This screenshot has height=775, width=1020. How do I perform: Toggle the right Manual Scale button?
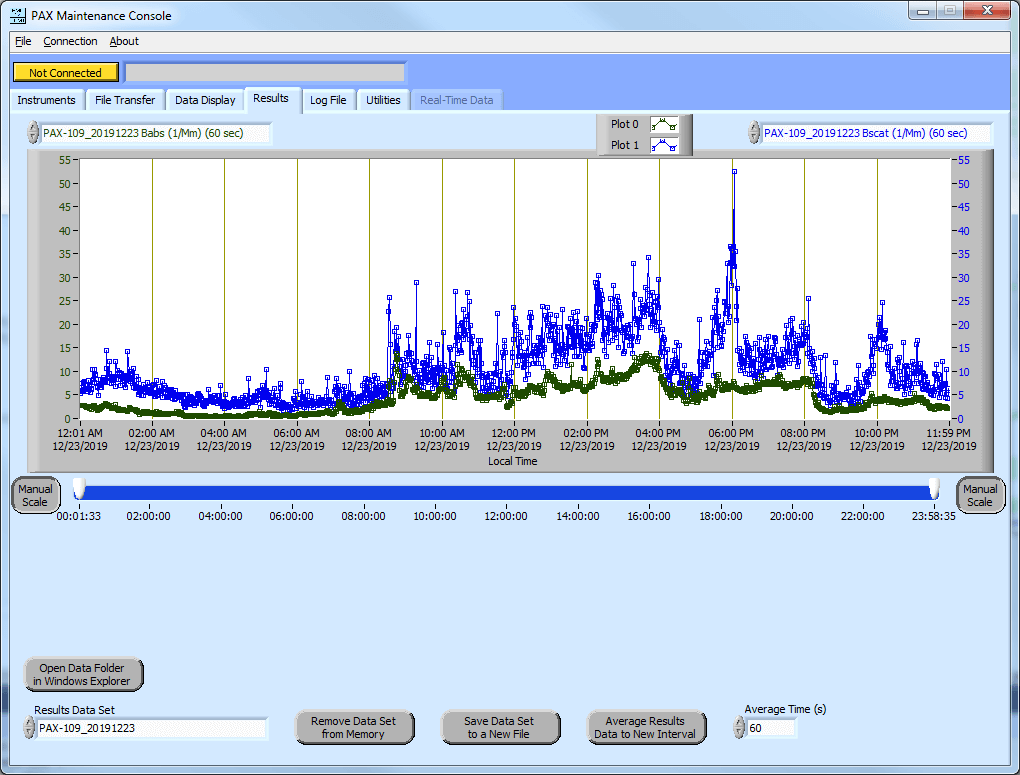tap(980, 495)
